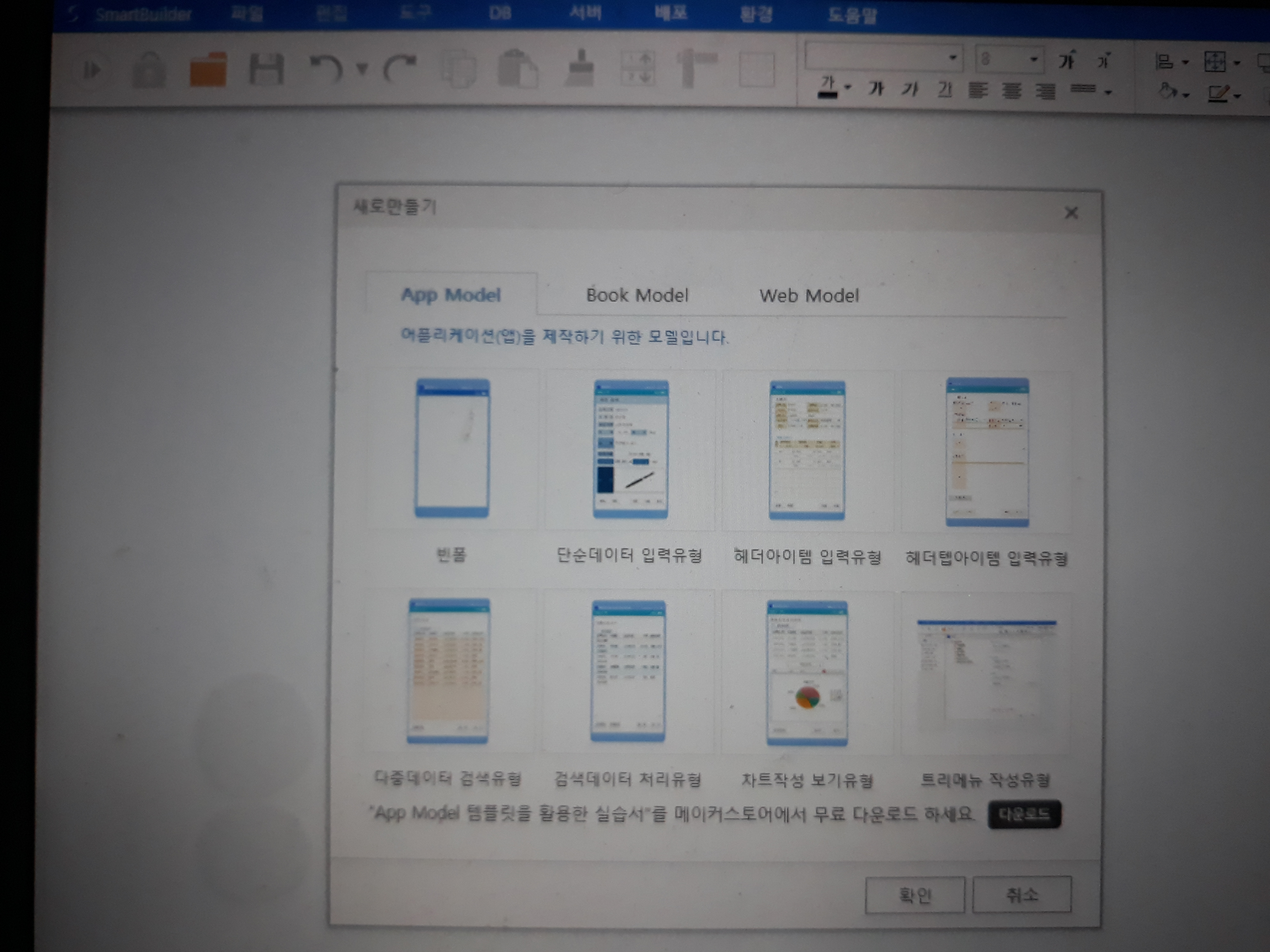Expand the line style dropdown arrow

click(x=1108, y=92)
